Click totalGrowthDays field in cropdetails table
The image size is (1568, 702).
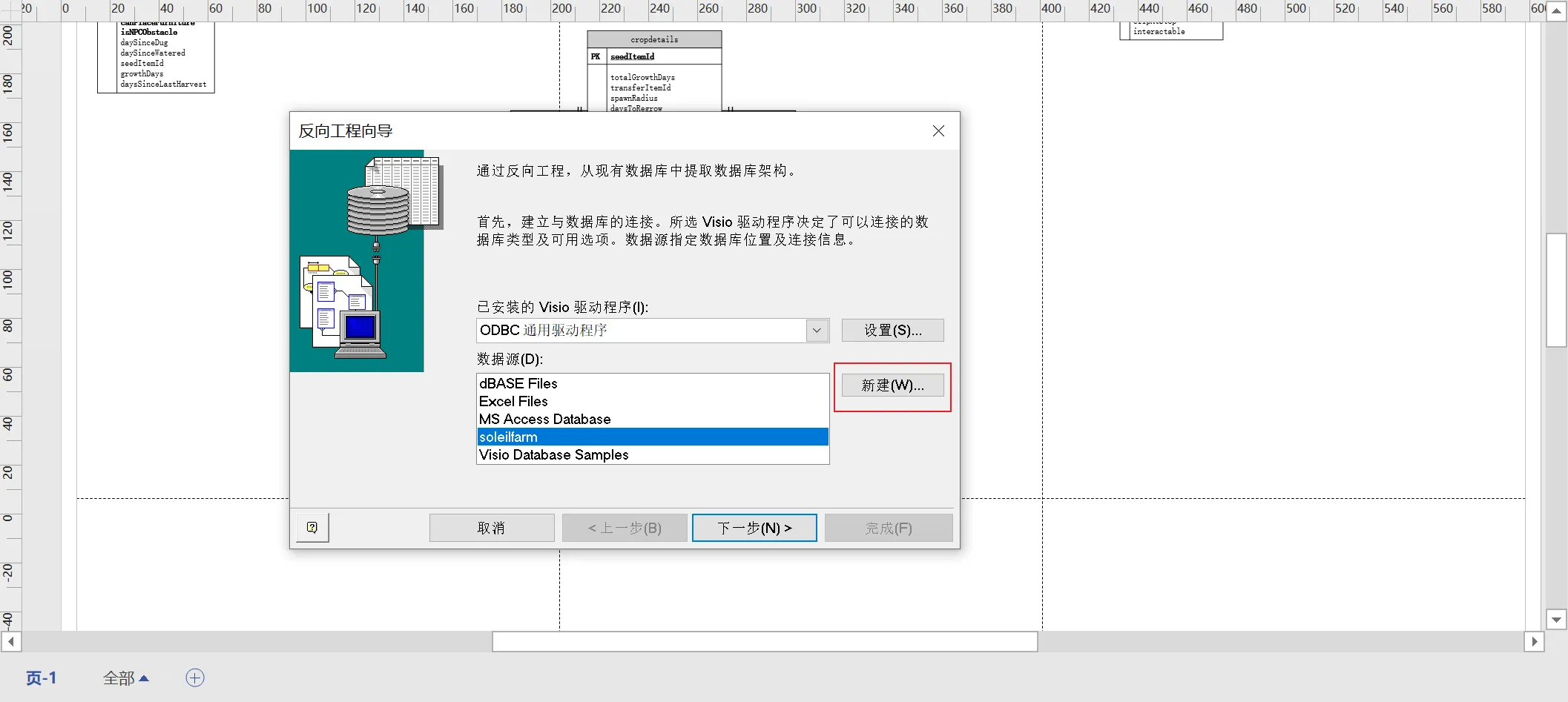pyautogui.click(x=642, y=77)
